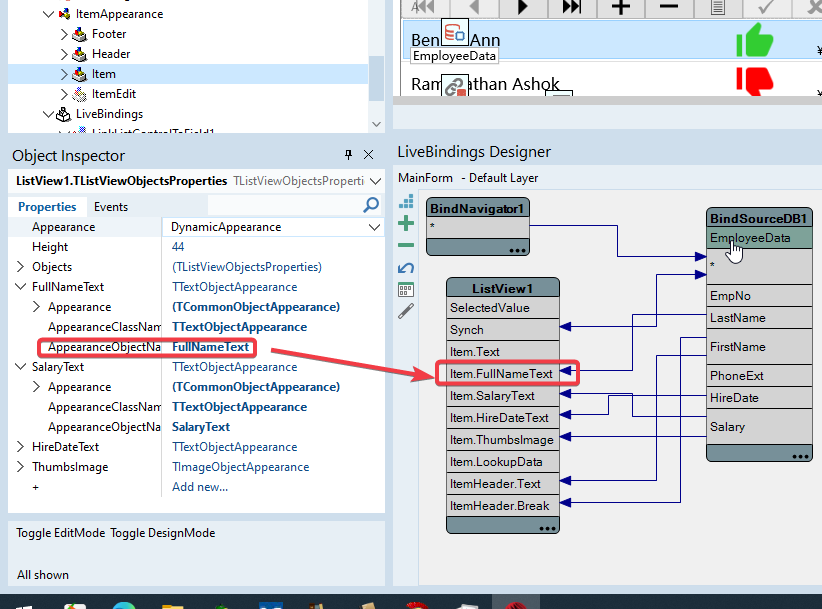Click the Toggle DesignMode link

click(163, 533)
